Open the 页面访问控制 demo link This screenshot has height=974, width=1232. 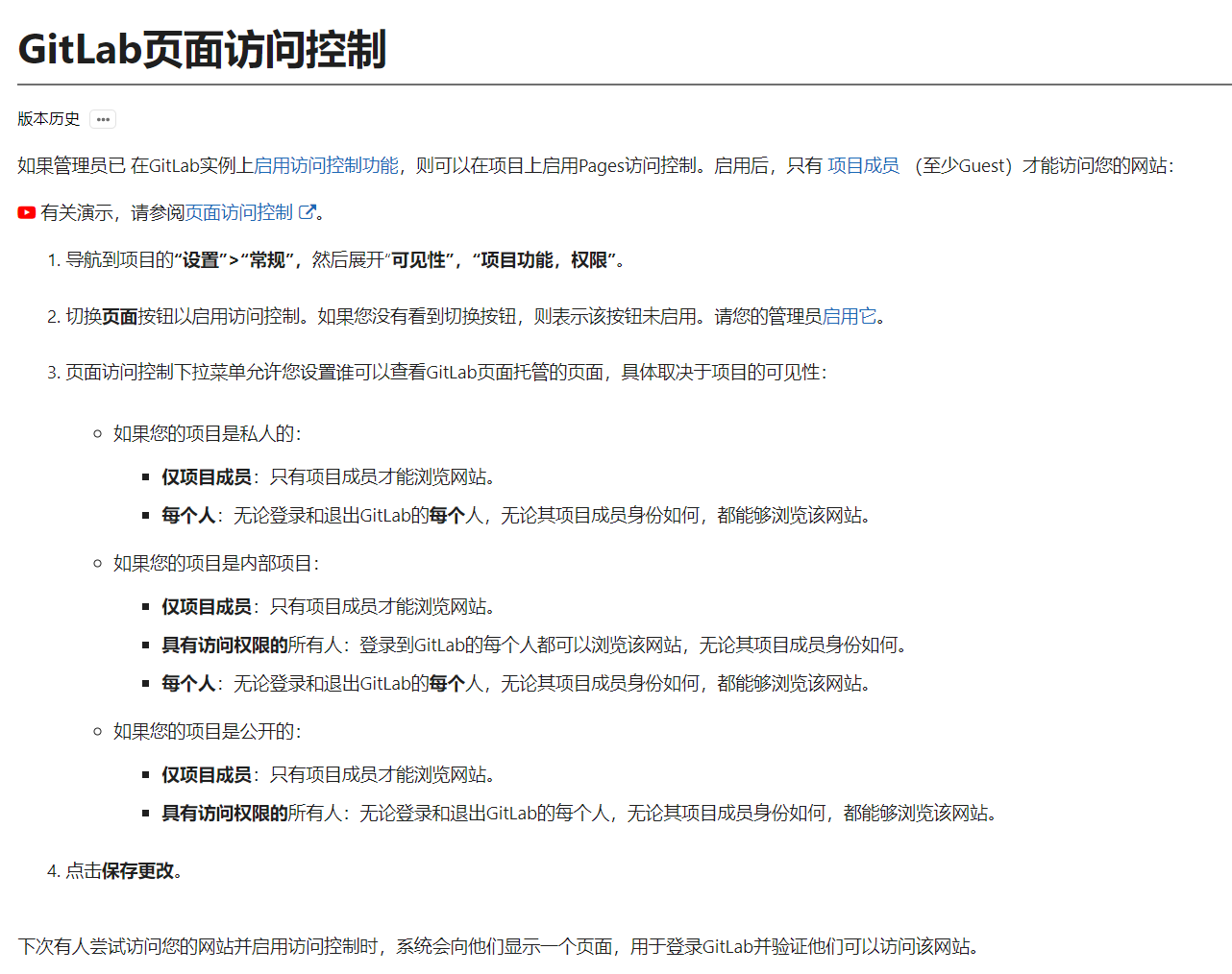[x=239, y=212]
